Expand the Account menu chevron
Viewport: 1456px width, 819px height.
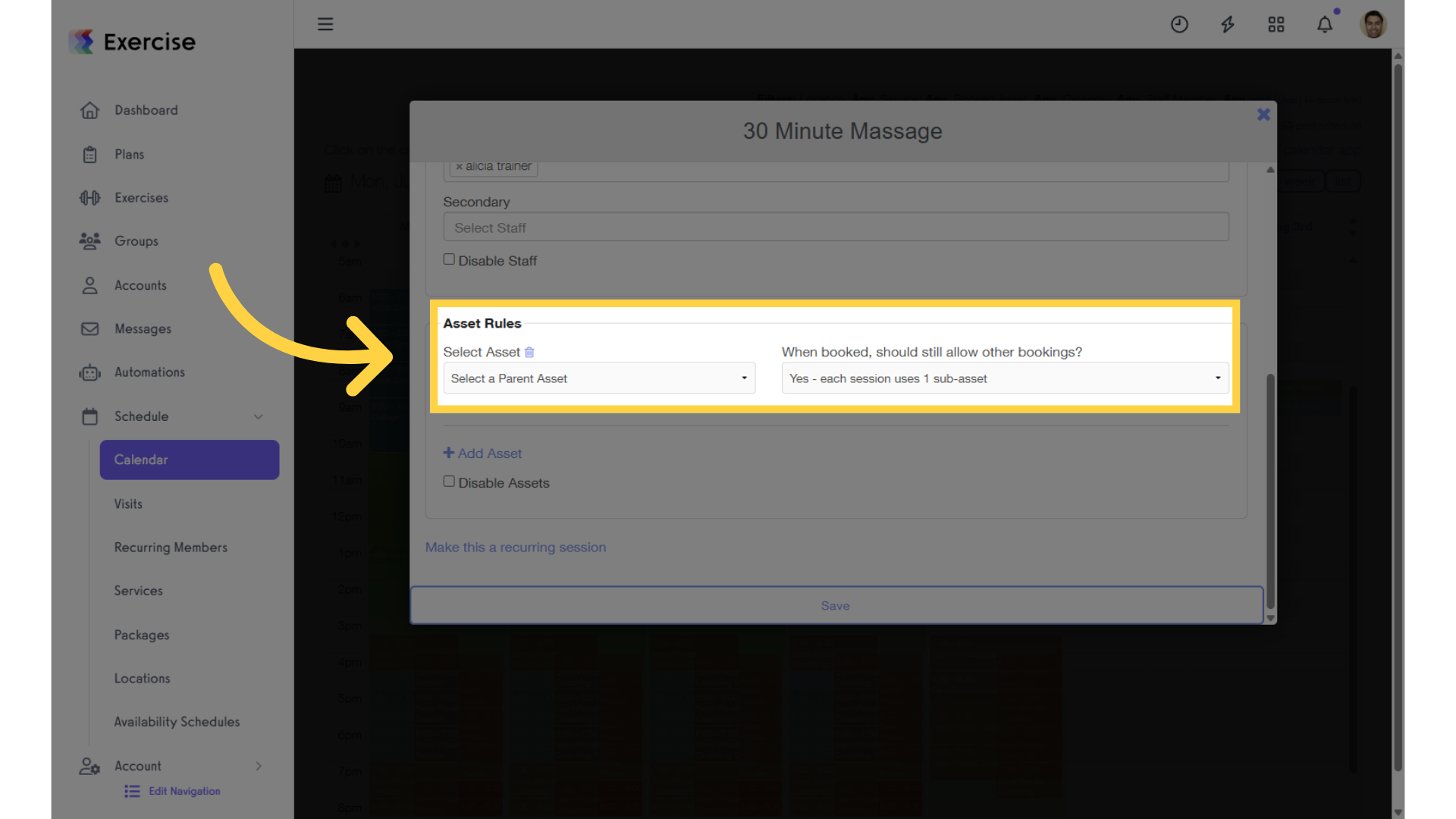pyautogui.click(x=259, y=766)
